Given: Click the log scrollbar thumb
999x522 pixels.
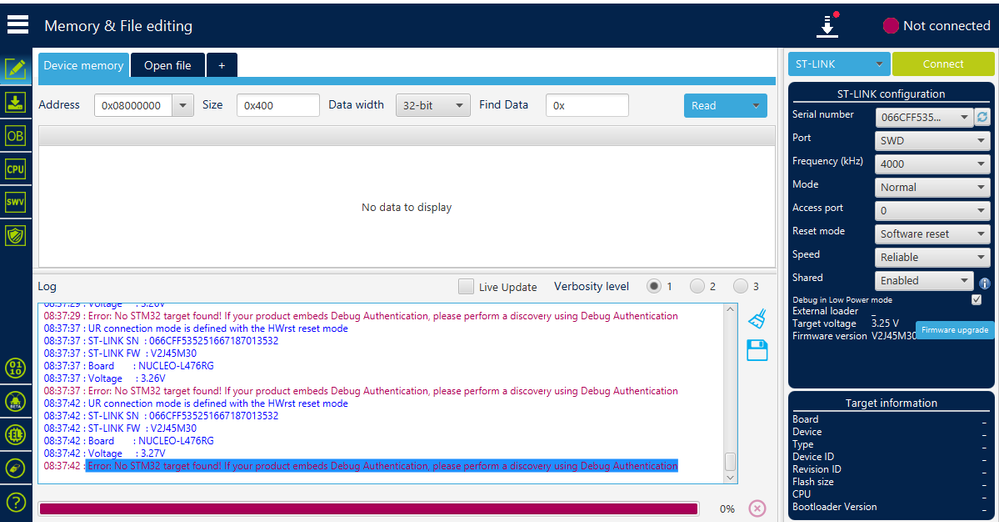Looking at the screenshot, I should pyautogui.click(x=730, y=461).
